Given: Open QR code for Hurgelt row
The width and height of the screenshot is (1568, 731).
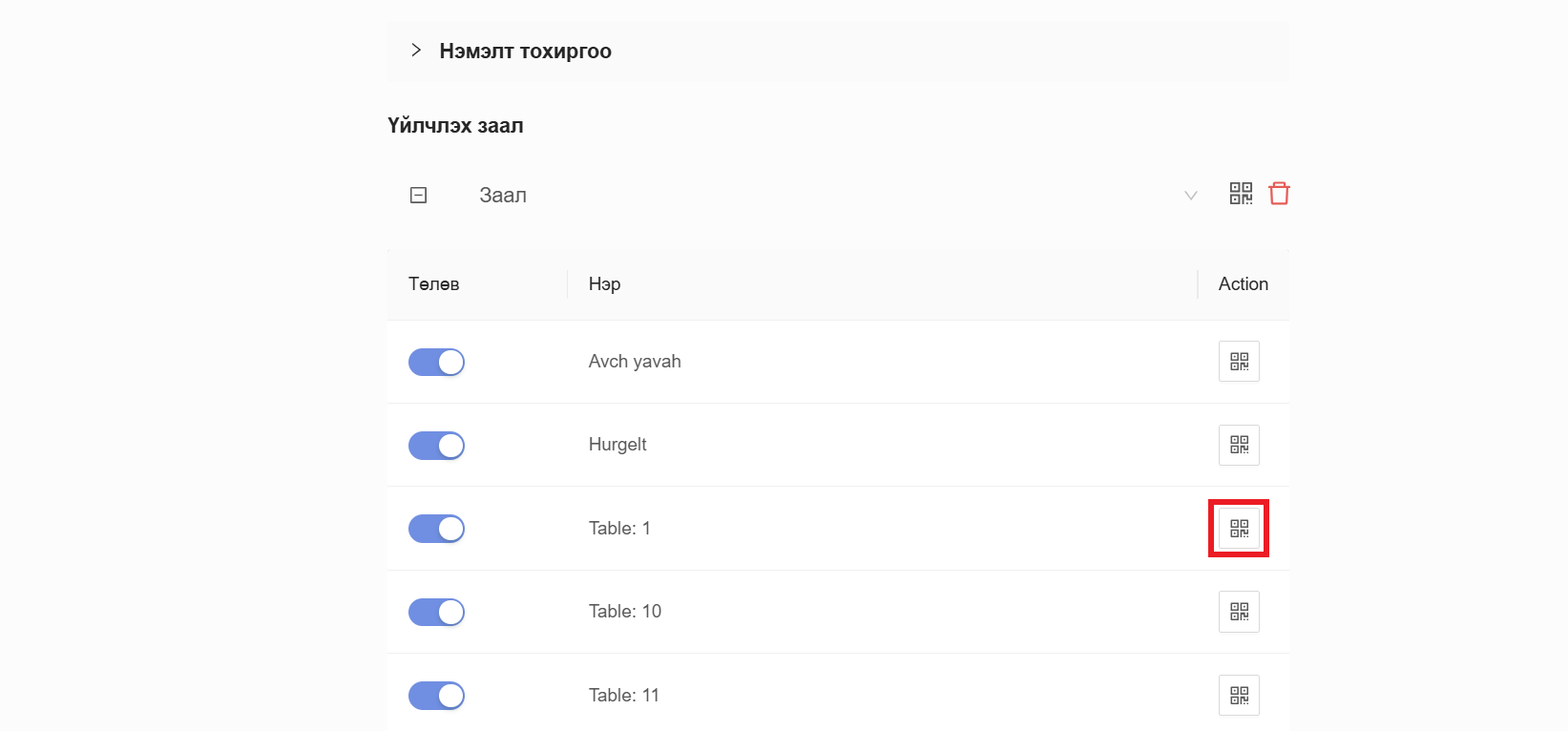Looking at the screenshot, I should (1239, 445).
